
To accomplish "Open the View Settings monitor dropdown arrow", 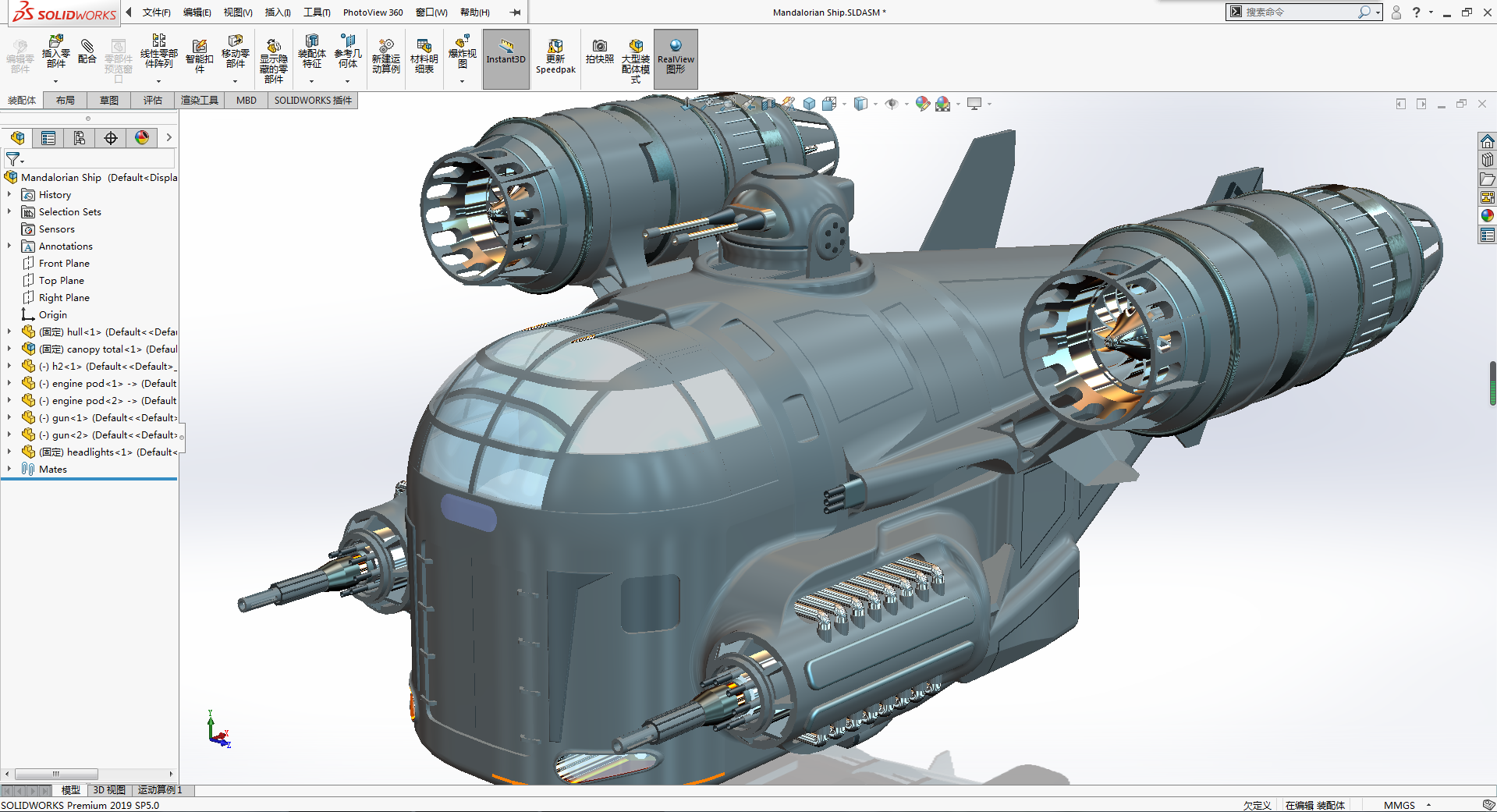I will pyautogui.click(x=989, y=104).
